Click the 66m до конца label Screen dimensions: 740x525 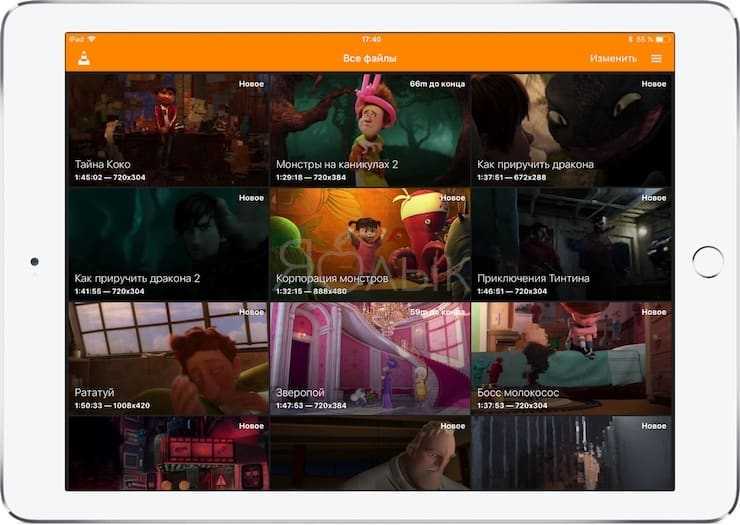pos(437,84)
